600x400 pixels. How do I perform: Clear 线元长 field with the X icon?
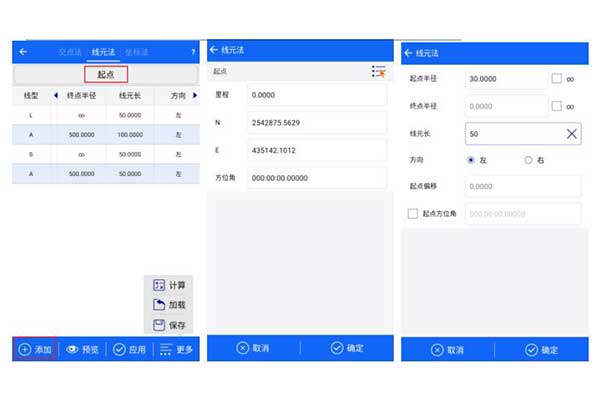(x=572, y=133)
